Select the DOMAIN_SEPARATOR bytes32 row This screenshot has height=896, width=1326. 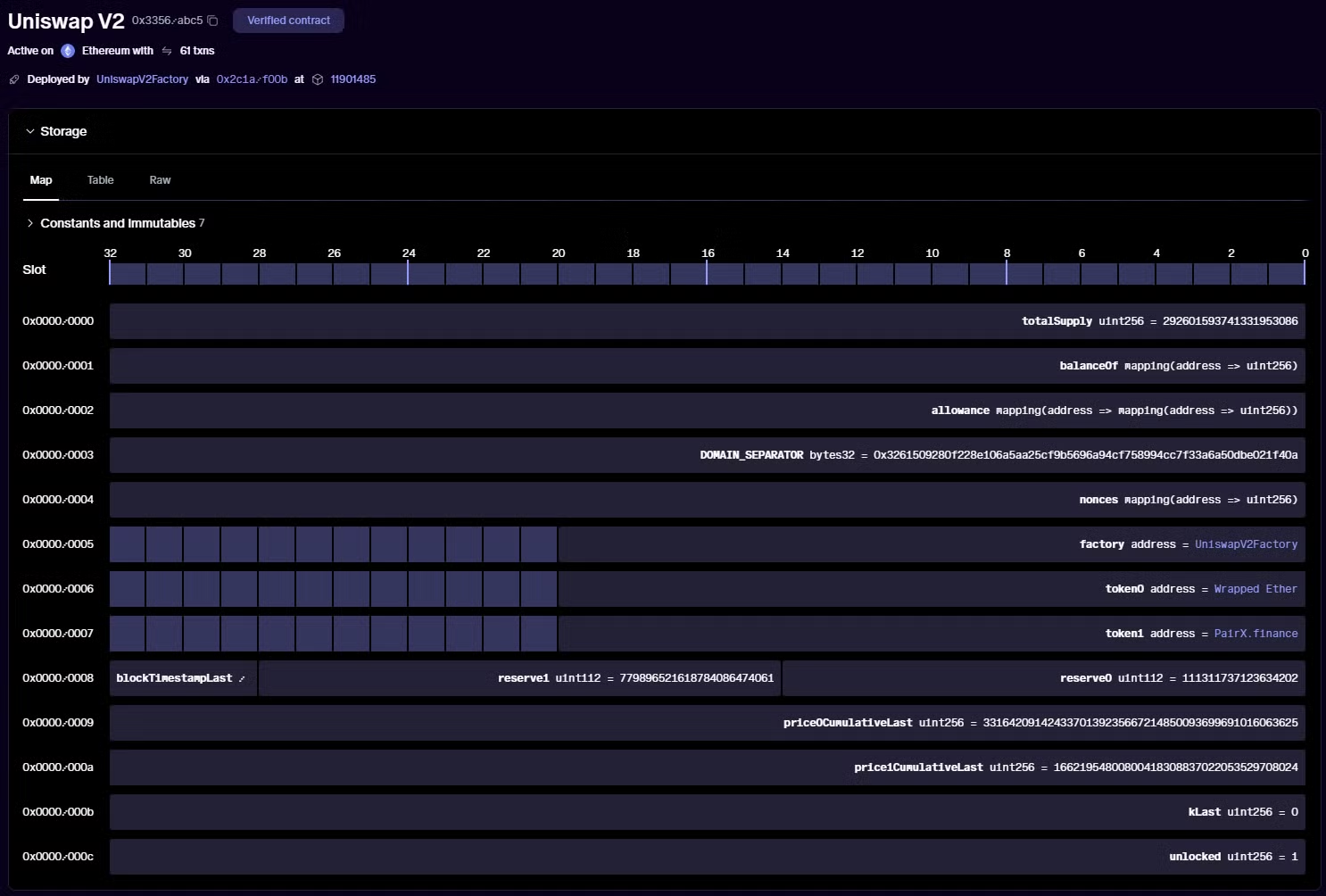[708, 455]
